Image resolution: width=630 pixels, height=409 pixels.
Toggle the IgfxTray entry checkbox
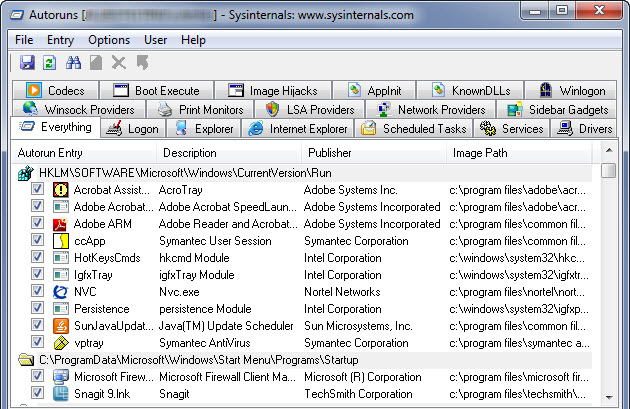pos(37,274)
